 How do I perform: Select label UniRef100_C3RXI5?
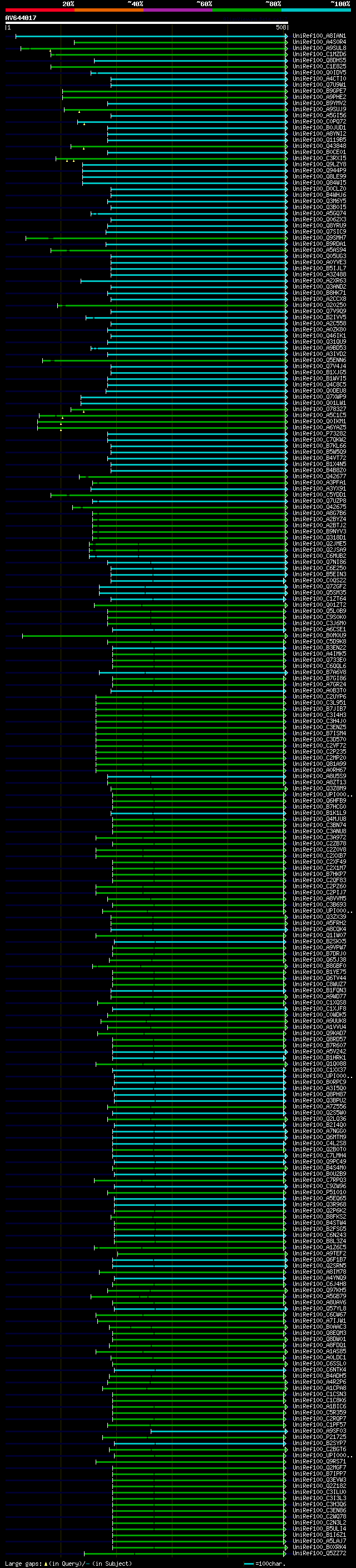319,159
